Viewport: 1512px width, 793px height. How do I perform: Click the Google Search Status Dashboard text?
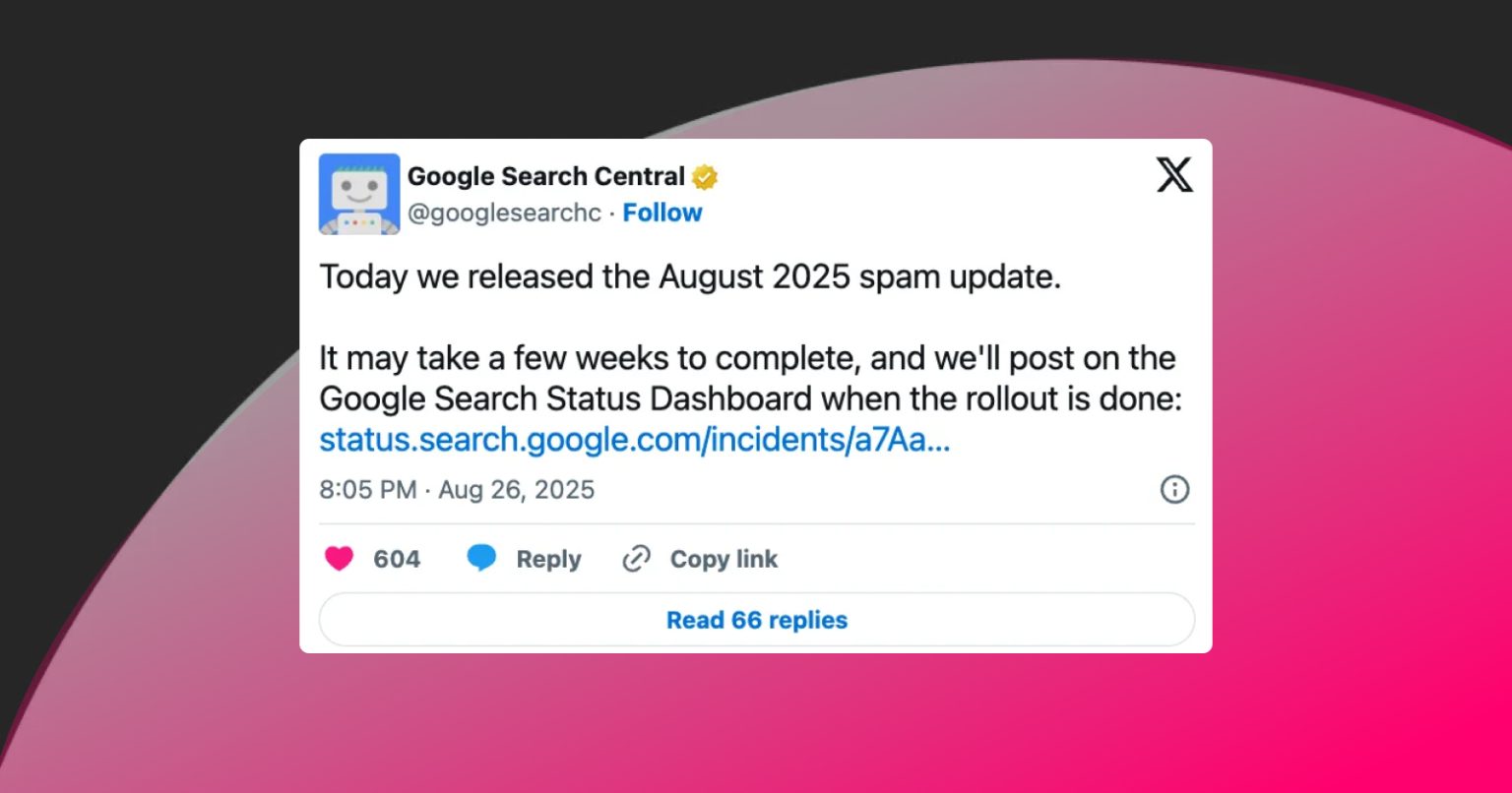pos(566,398)
